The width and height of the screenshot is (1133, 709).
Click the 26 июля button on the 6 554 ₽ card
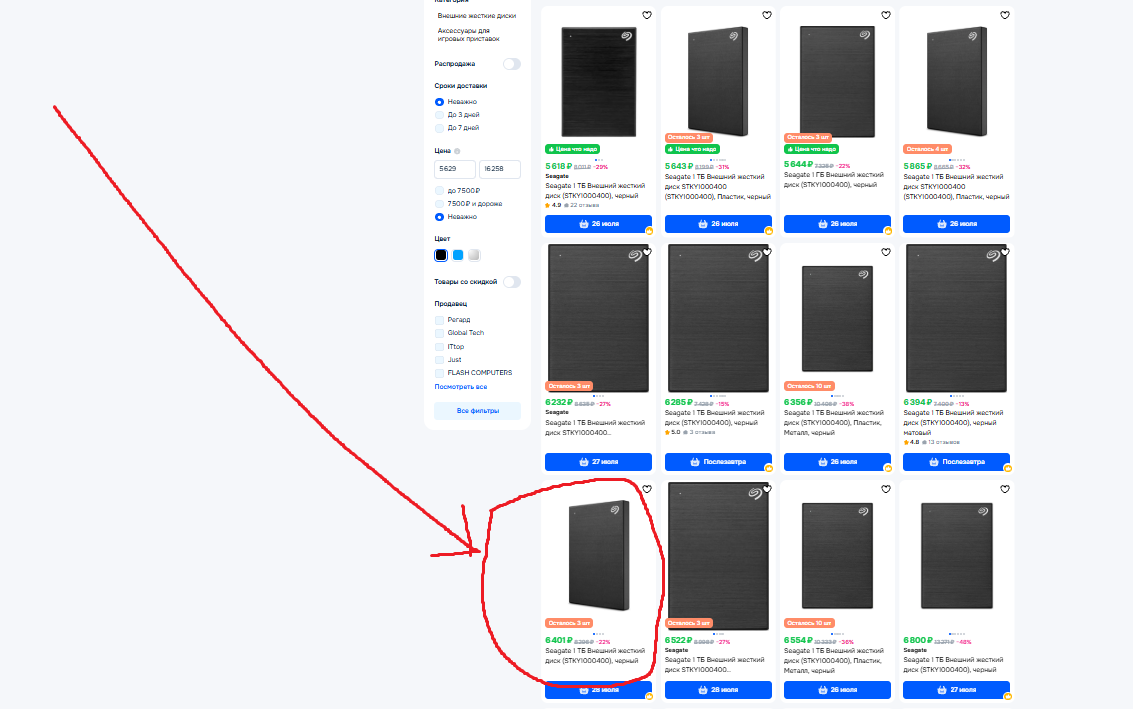(837, 690)
